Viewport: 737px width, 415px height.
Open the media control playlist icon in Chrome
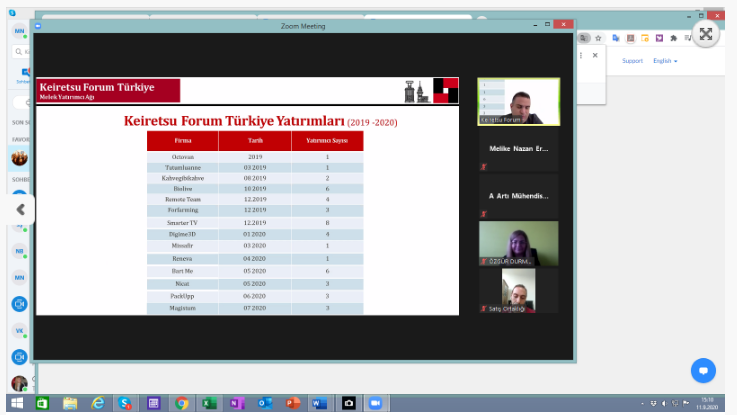point(688,38)
